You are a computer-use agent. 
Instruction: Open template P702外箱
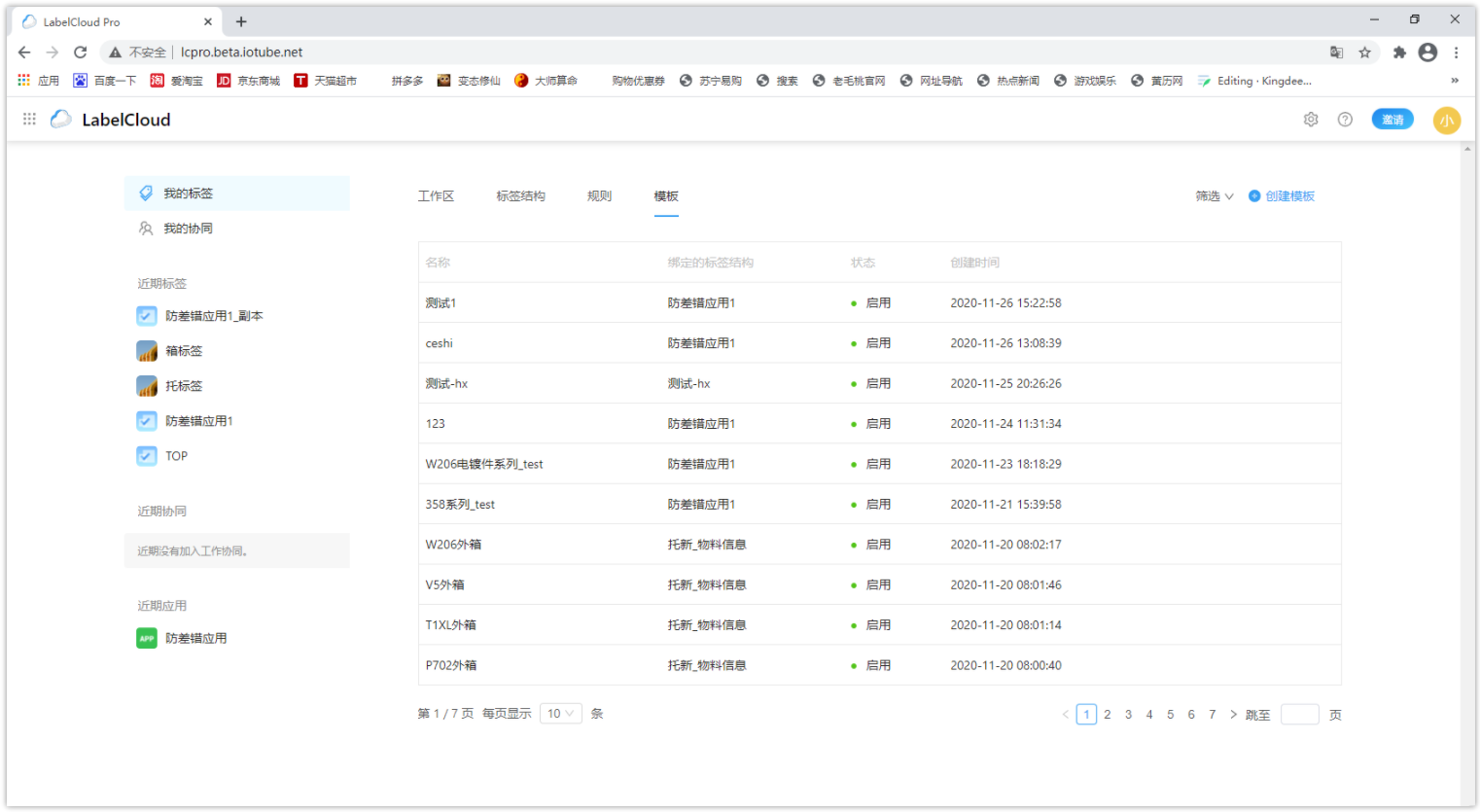[x=451, y=665]
